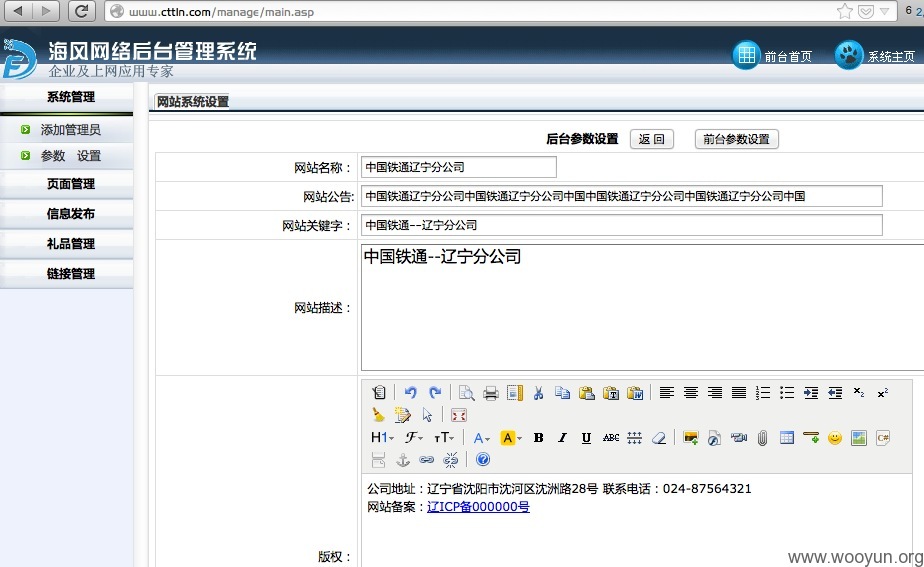Open text color picker

481,437
